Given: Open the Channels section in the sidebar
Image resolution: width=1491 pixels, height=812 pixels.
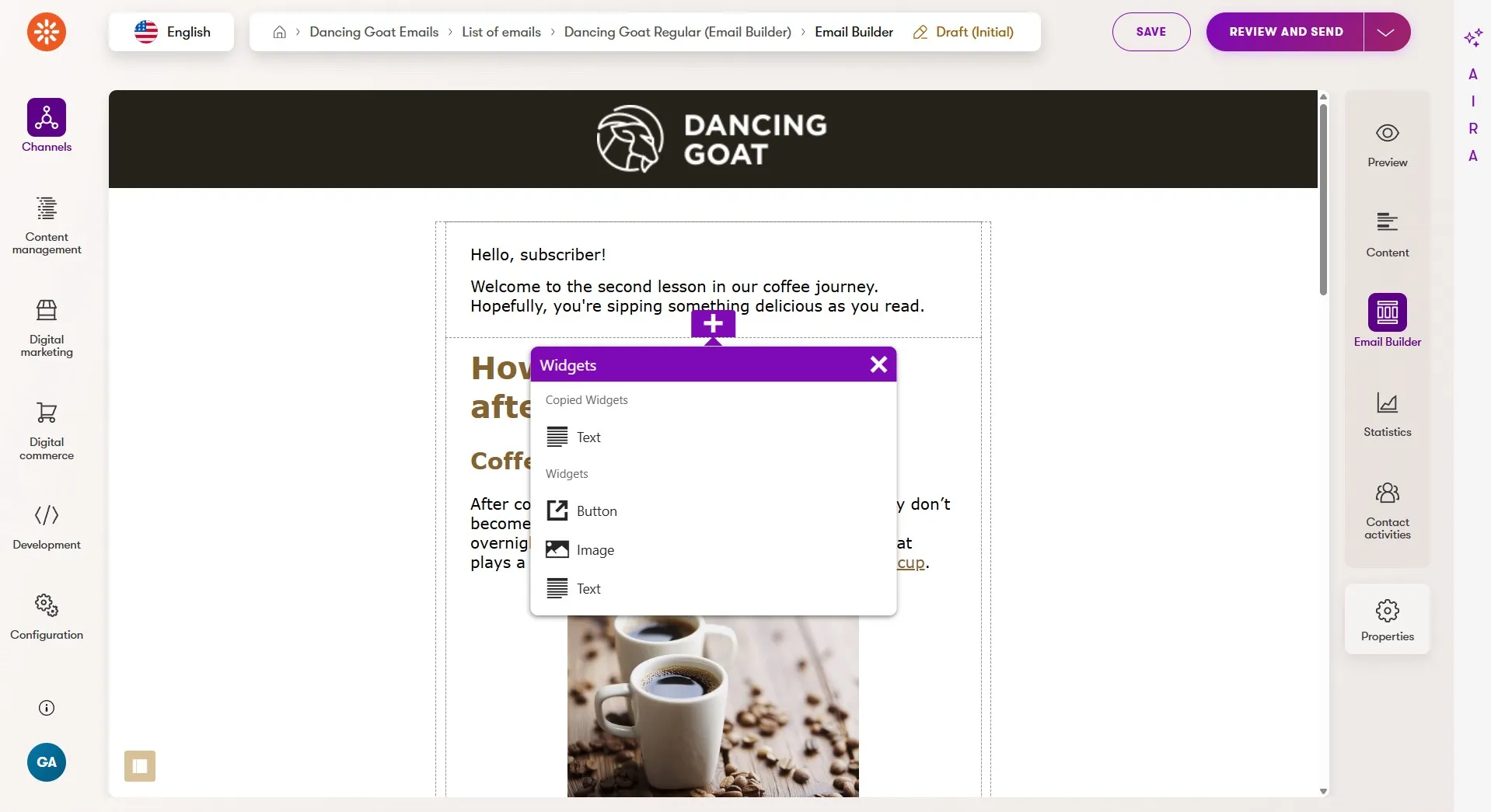Looking at the screenshot, I should (47, 126).
